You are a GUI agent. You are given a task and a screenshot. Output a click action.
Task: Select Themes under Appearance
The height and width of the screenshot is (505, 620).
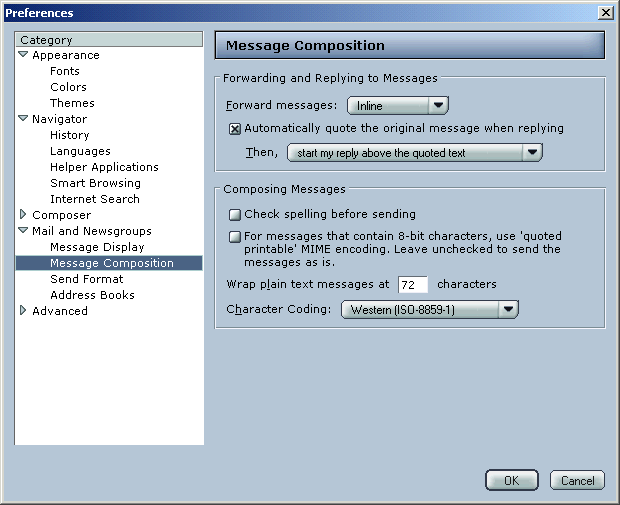coord(72,103)
